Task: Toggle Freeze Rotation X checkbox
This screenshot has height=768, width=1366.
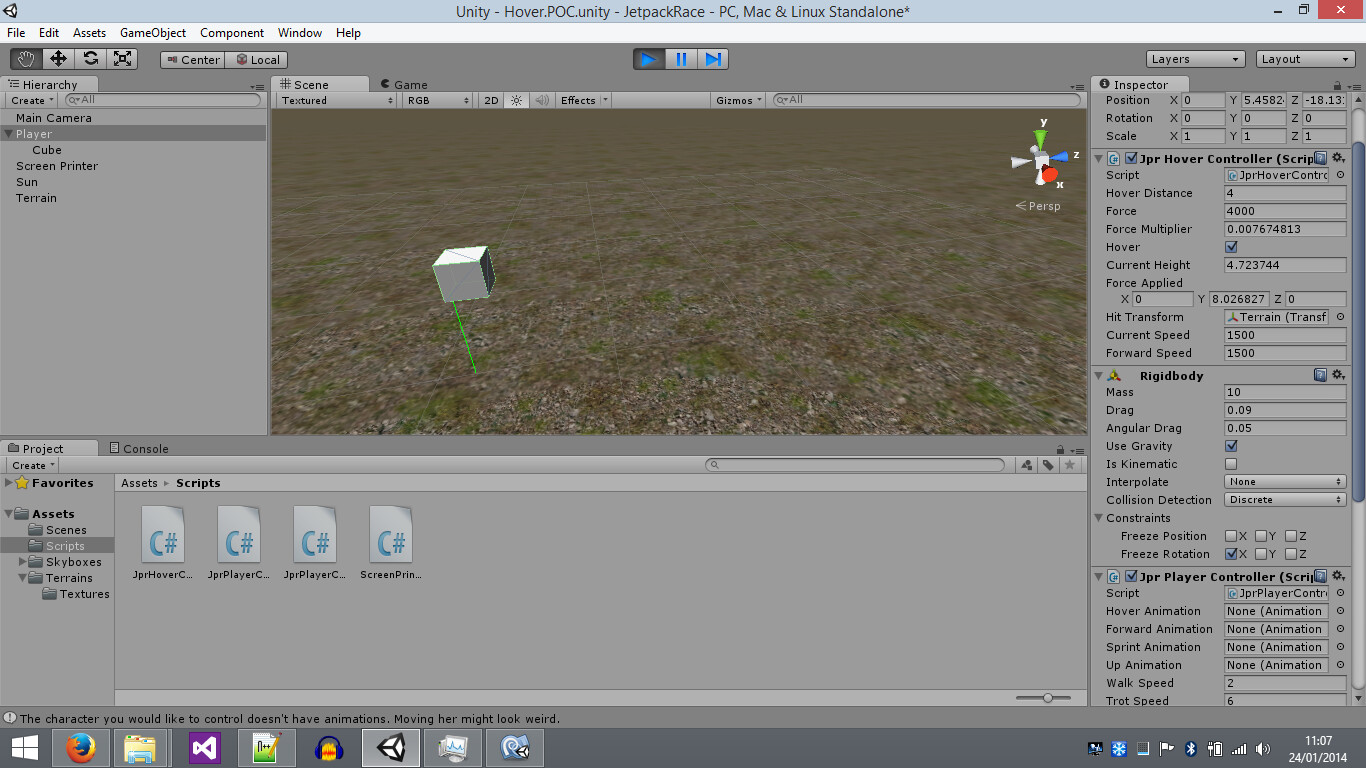Action: pyautogui.click(x=1231, y=554)
